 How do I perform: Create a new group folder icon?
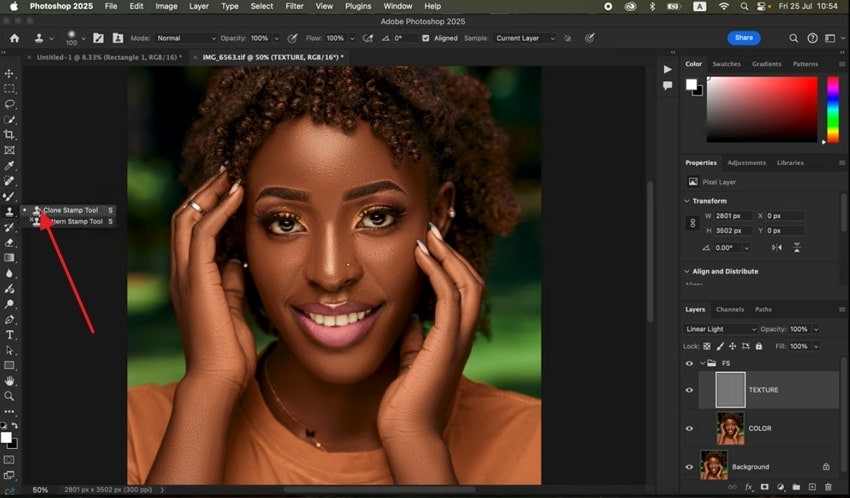tap(796, 487)
